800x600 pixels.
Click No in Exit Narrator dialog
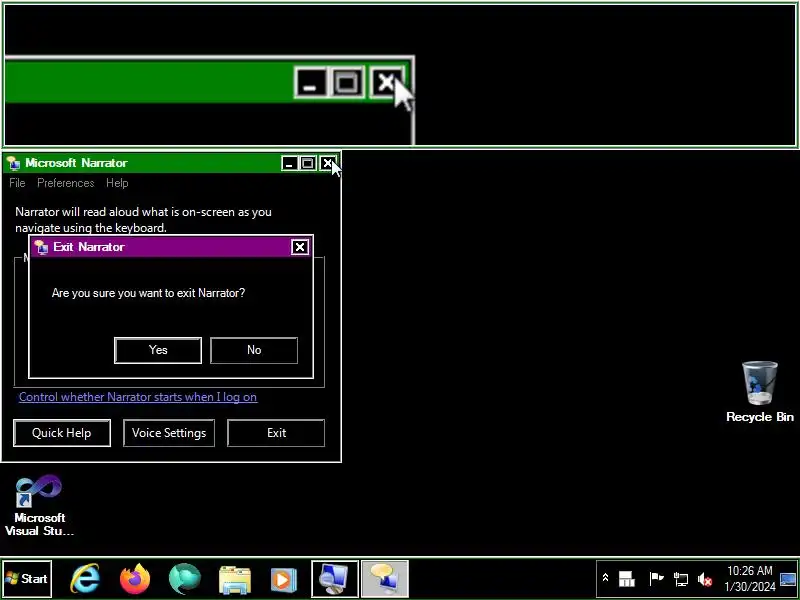[x=254, y=350]
